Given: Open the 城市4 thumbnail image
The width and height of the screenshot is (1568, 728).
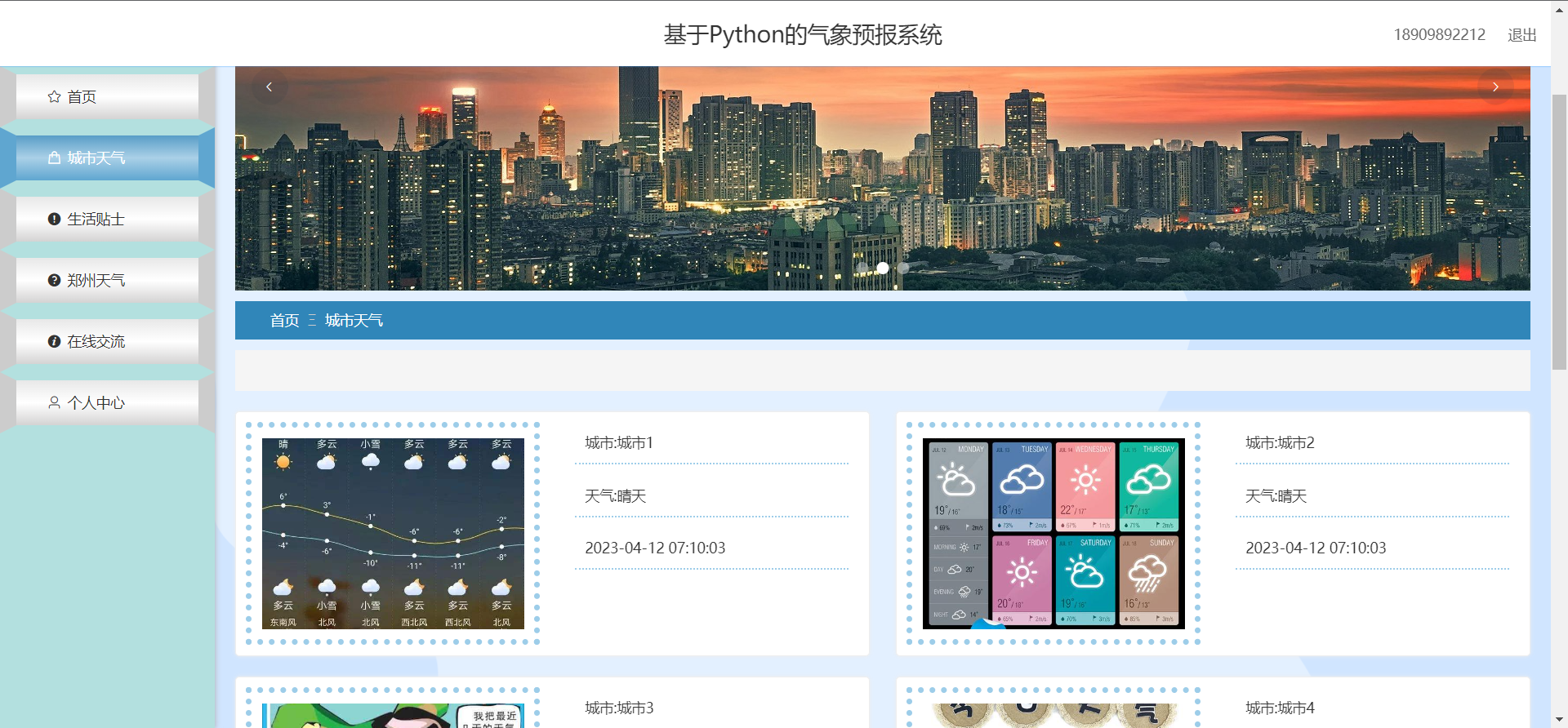Looking at the screenshot, I should (x=1053, y=716).
